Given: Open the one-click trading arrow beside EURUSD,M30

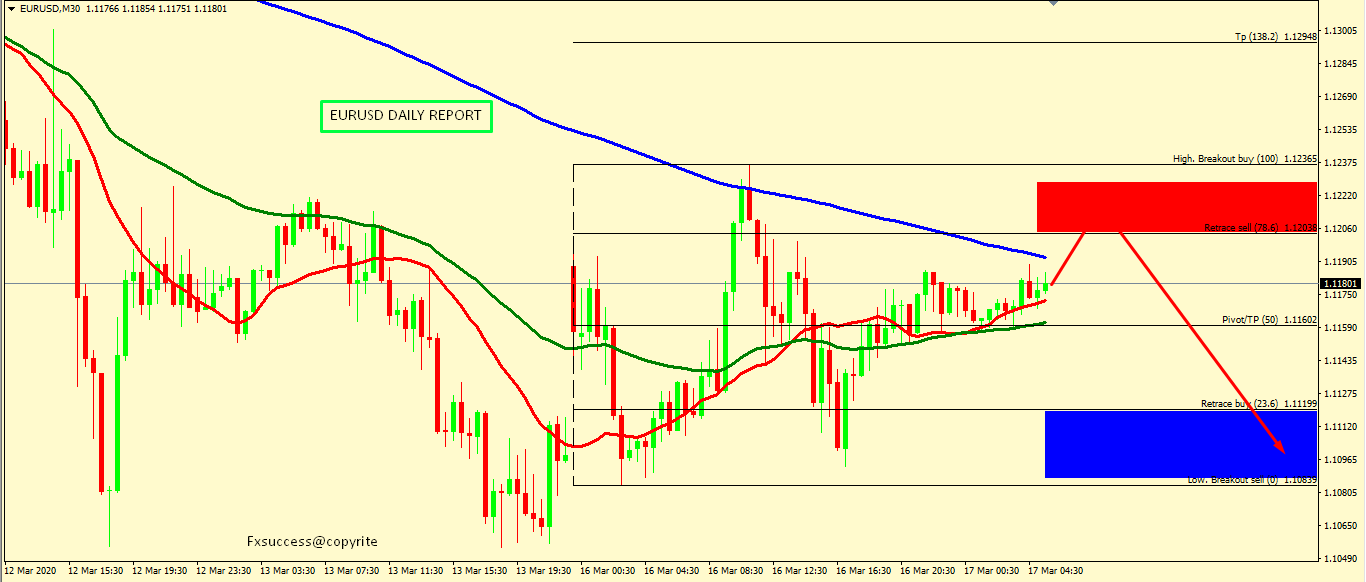Looking at the screenshot, I should tap(11, 9).
